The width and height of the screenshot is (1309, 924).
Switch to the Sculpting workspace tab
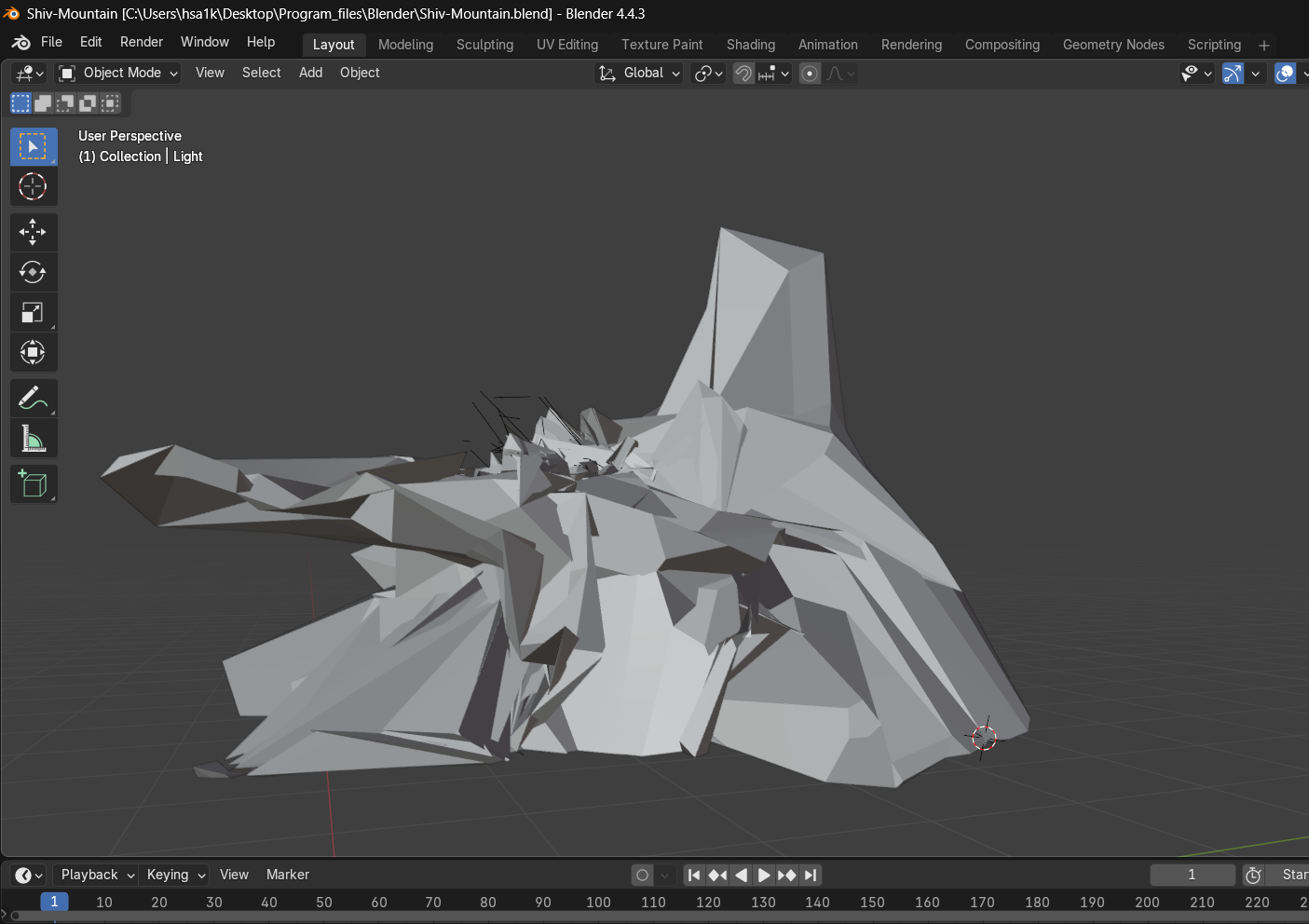(484, 45)
